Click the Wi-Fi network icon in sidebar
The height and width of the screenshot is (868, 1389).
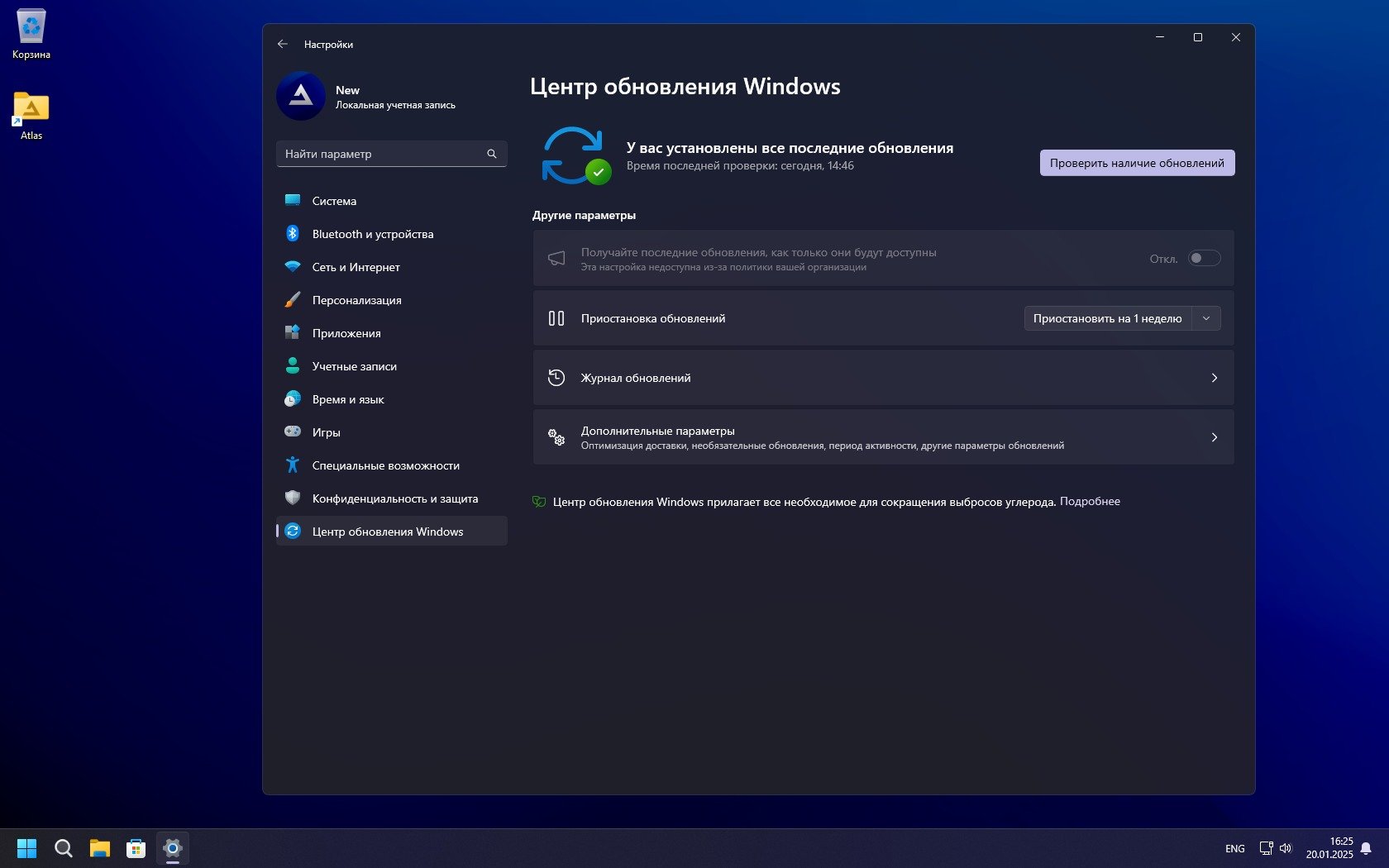[293, 266]
